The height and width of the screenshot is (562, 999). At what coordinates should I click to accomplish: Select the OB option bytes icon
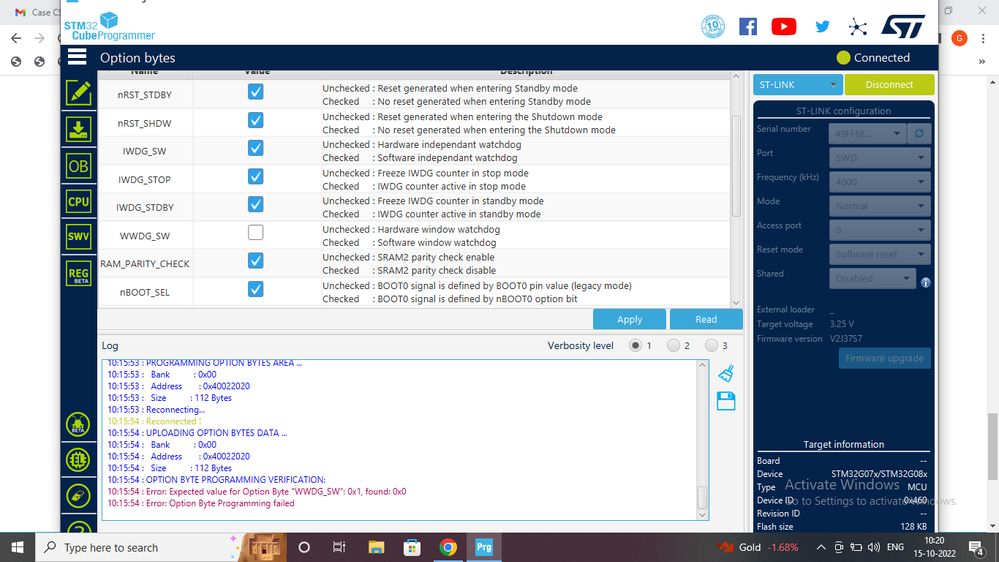(78, 166)
